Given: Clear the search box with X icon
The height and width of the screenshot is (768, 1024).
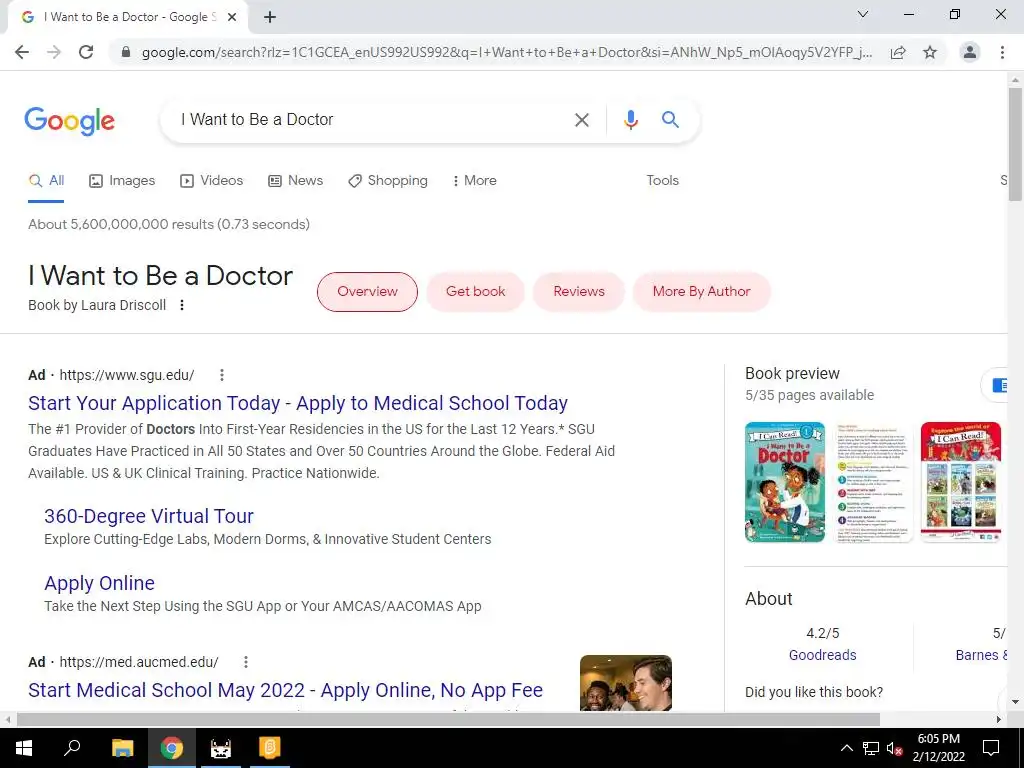Looking at the screenshot, I should coord(581,120).
